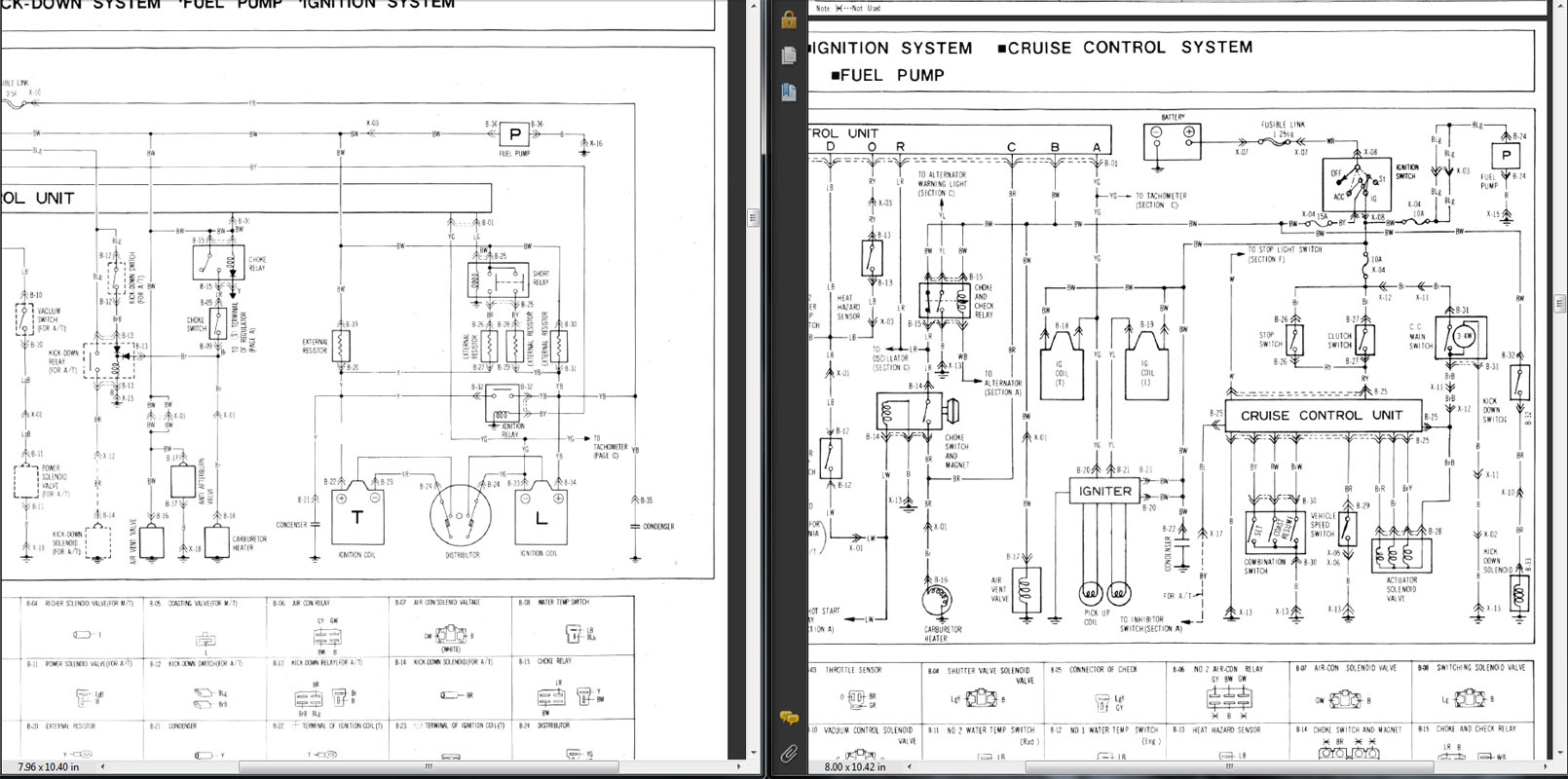1568x779 pixels.
Task: Click the security lock icon
Action: click(x=789, y=19)
